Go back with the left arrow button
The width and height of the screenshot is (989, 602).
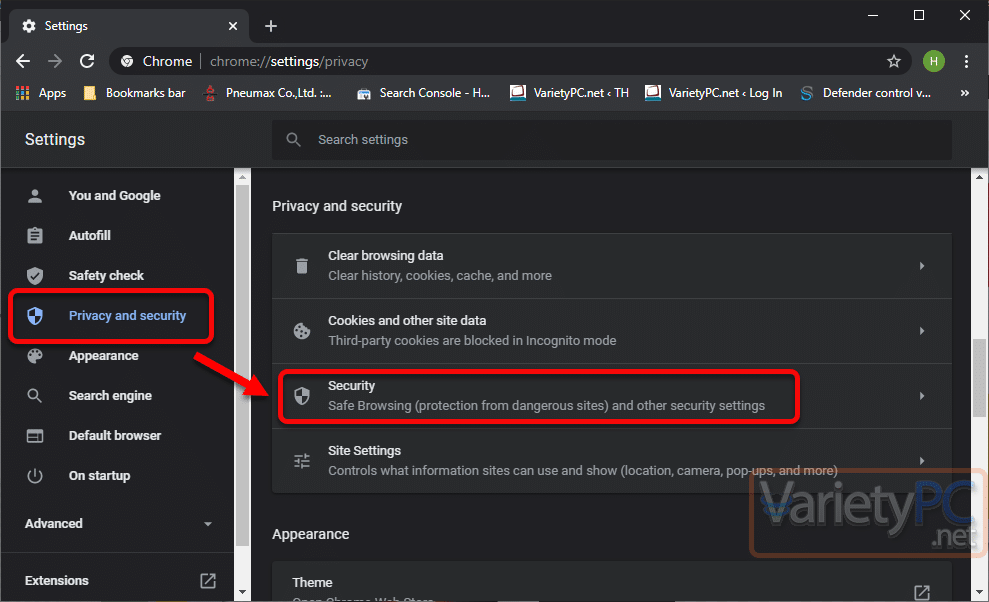(x=23, y=61)
